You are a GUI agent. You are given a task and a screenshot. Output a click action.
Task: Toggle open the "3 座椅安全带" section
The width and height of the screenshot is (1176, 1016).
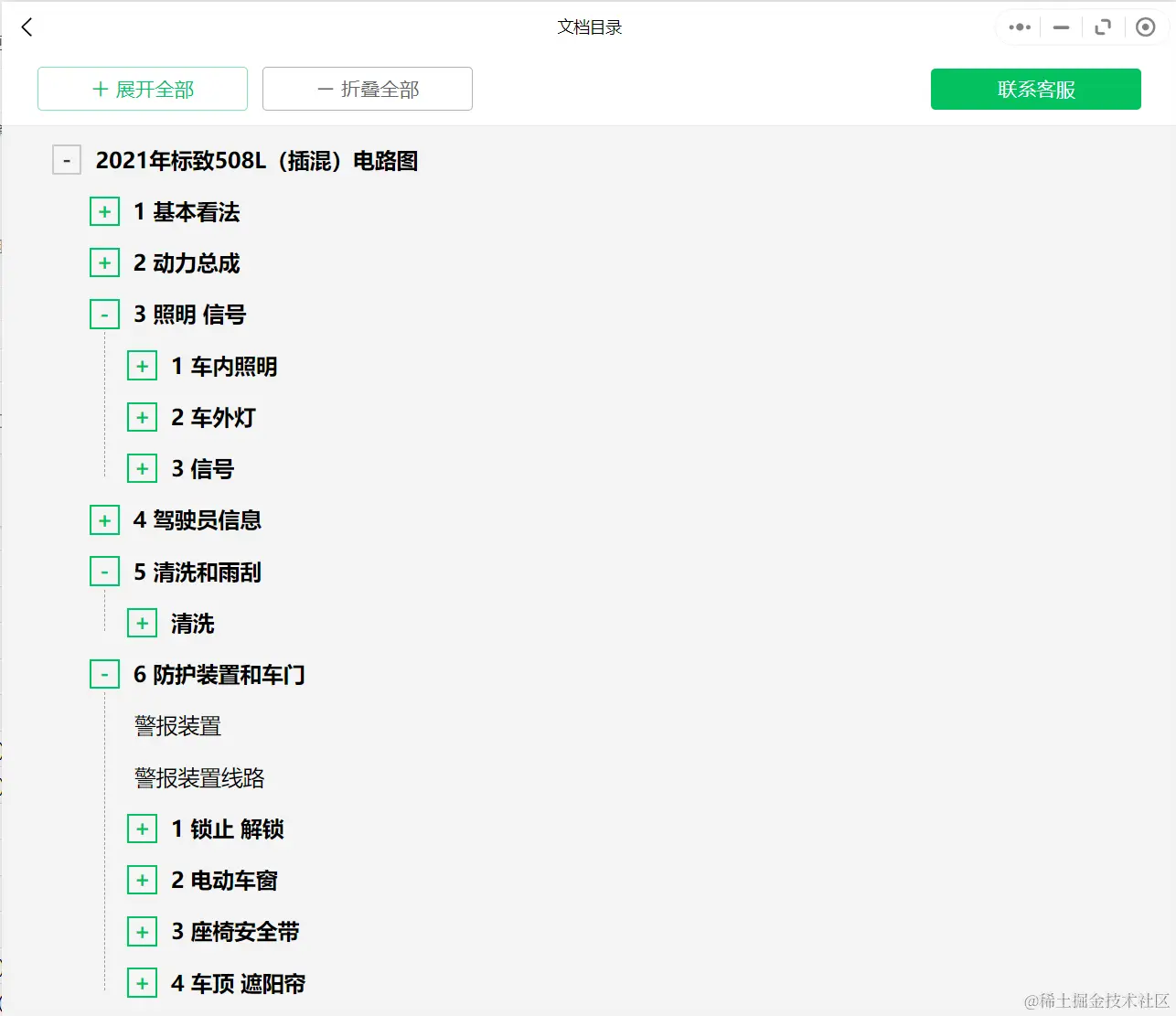point(143,931)
